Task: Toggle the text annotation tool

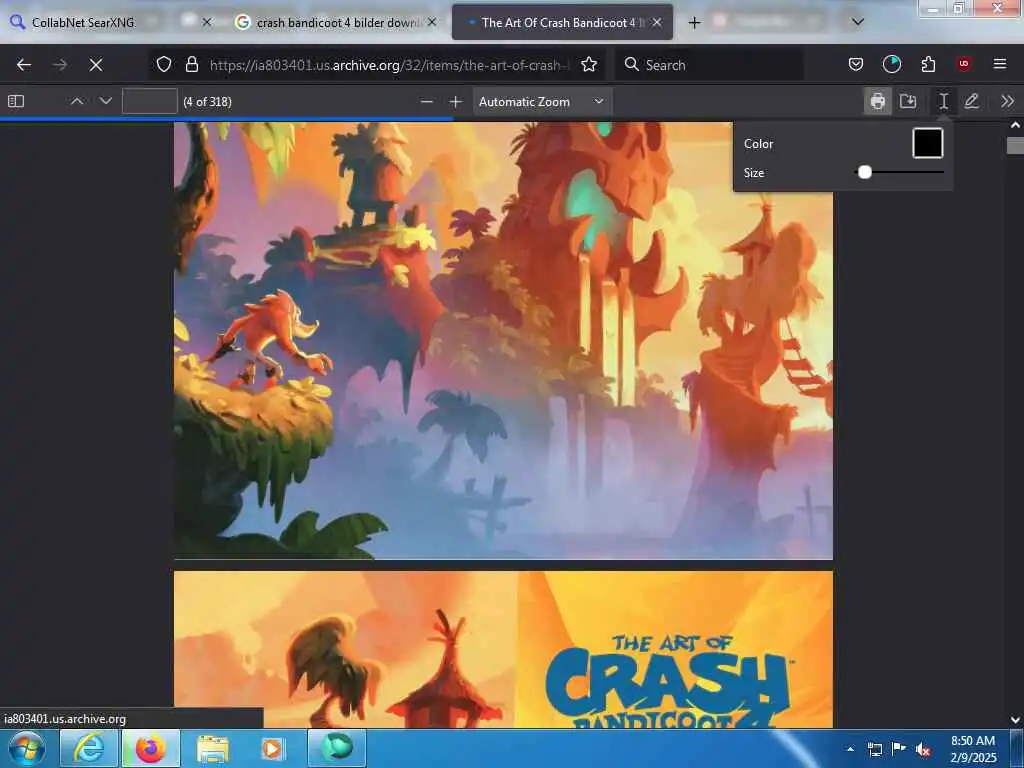Action: (944, 101)
